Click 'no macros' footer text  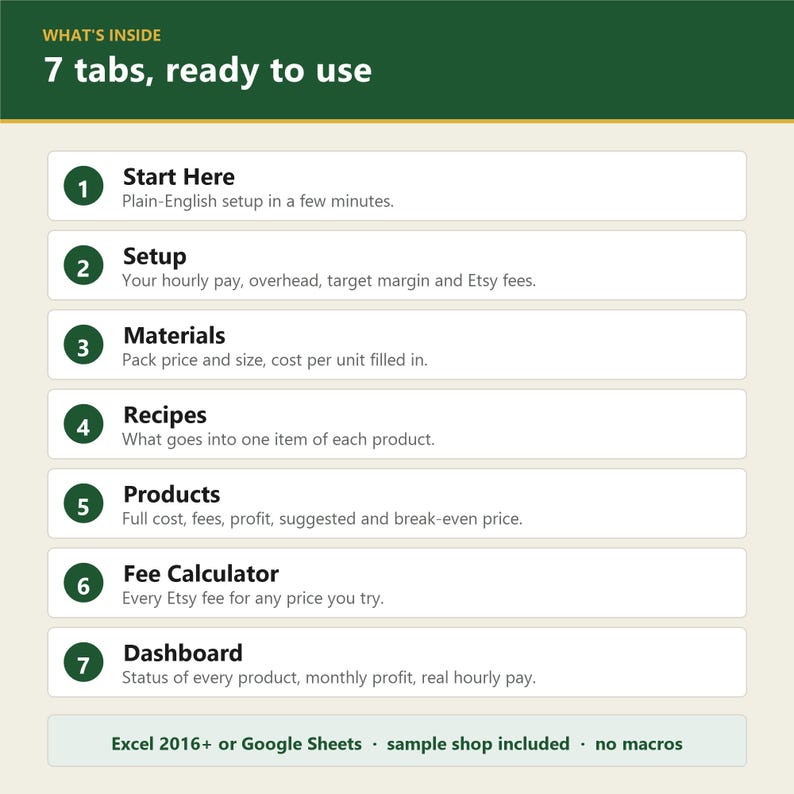(x=639, y=744)
